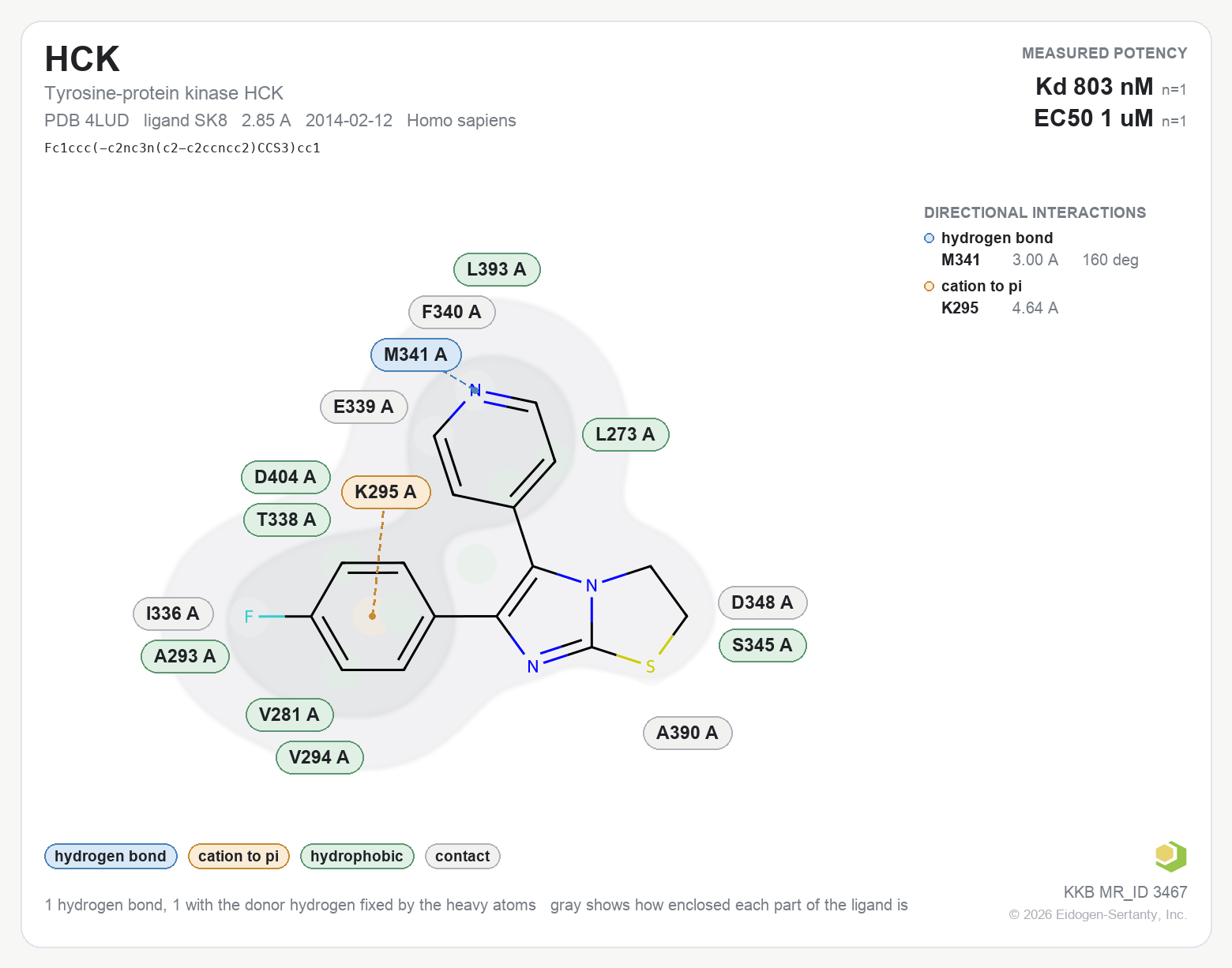
Task: Click the 160 deg angle value
Action: (1110, 260)
